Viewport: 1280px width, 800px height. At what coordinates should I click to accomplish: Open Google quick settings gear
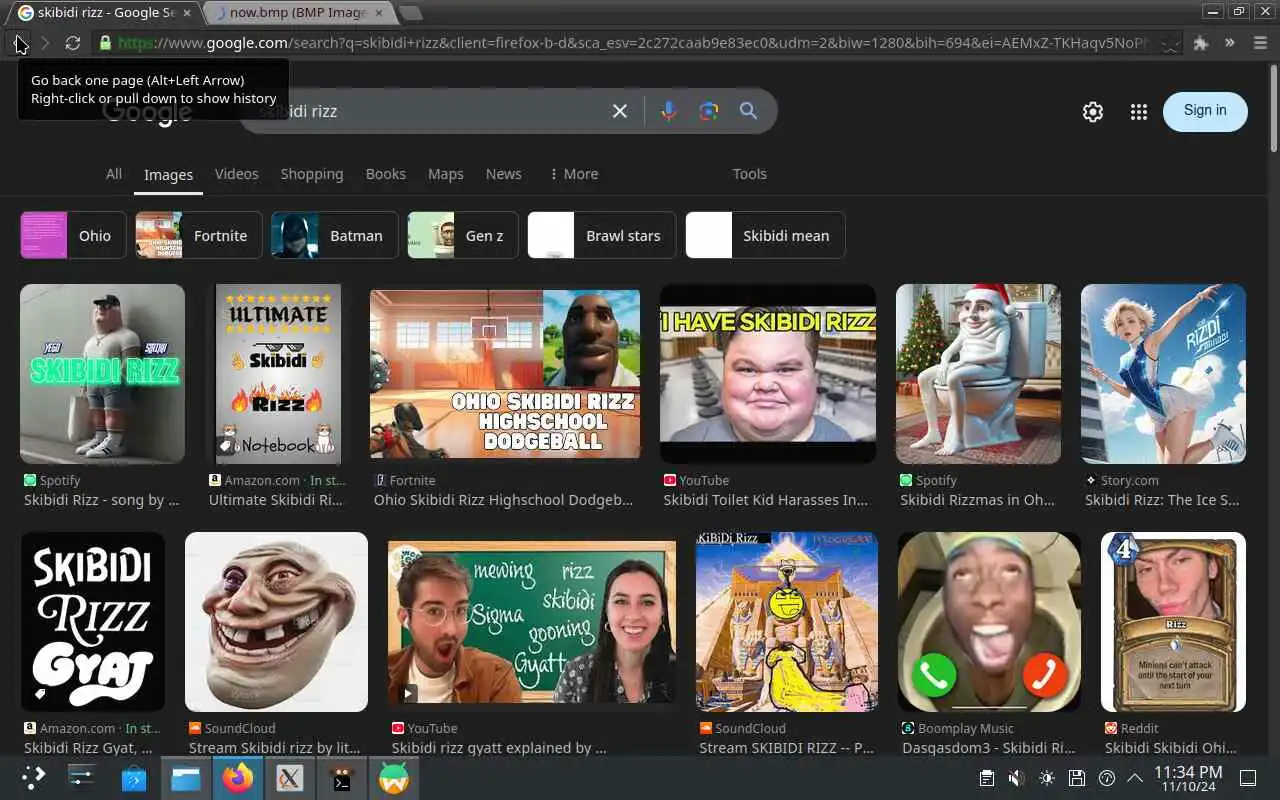click(x=1093, y=112)
